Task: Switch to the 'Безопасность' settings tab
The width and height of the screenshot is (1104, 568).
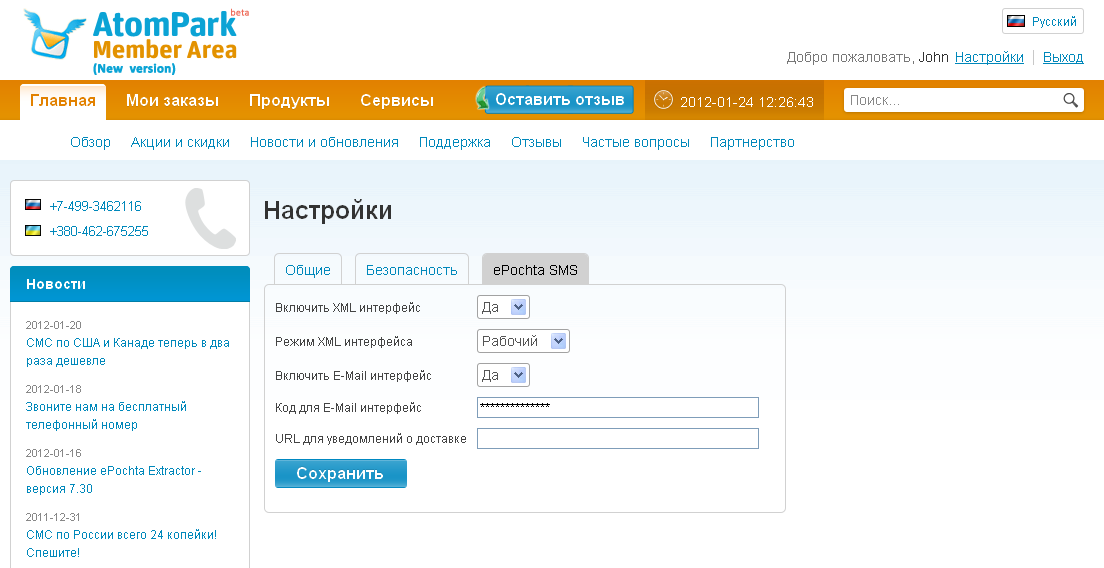Action: (411, 270)
